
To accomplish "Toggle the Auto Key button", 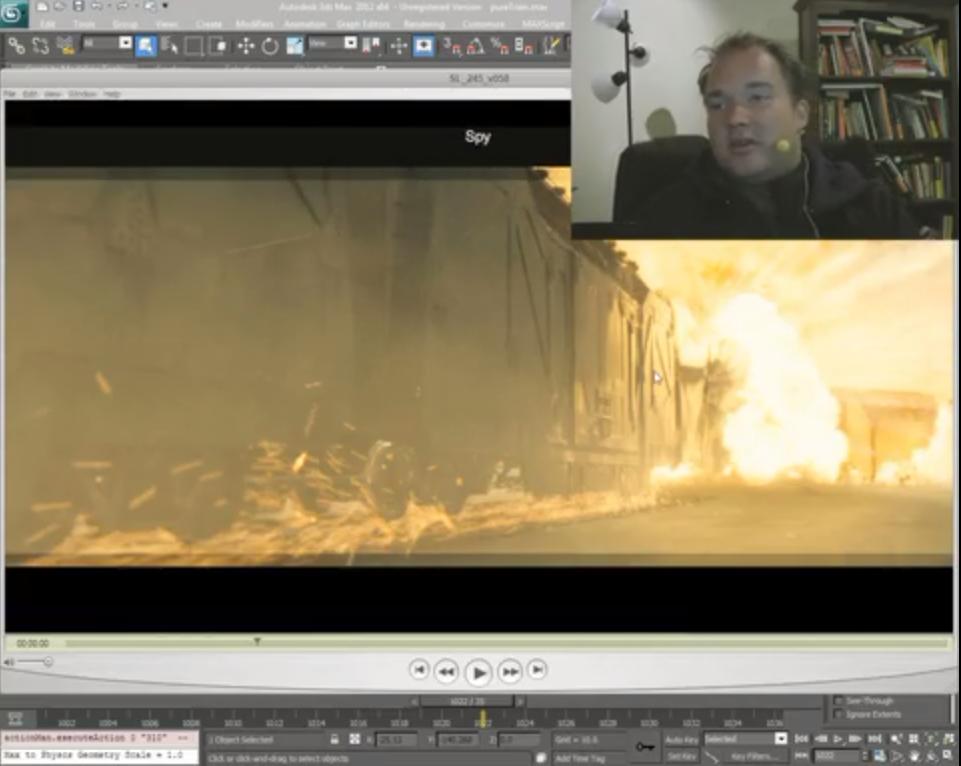I will tap(682, 740).
